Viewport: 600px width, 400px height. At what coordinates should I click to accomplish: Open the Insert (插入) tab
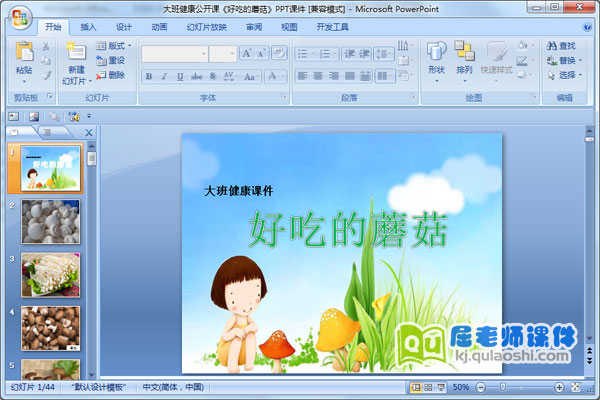pos(88,27)
